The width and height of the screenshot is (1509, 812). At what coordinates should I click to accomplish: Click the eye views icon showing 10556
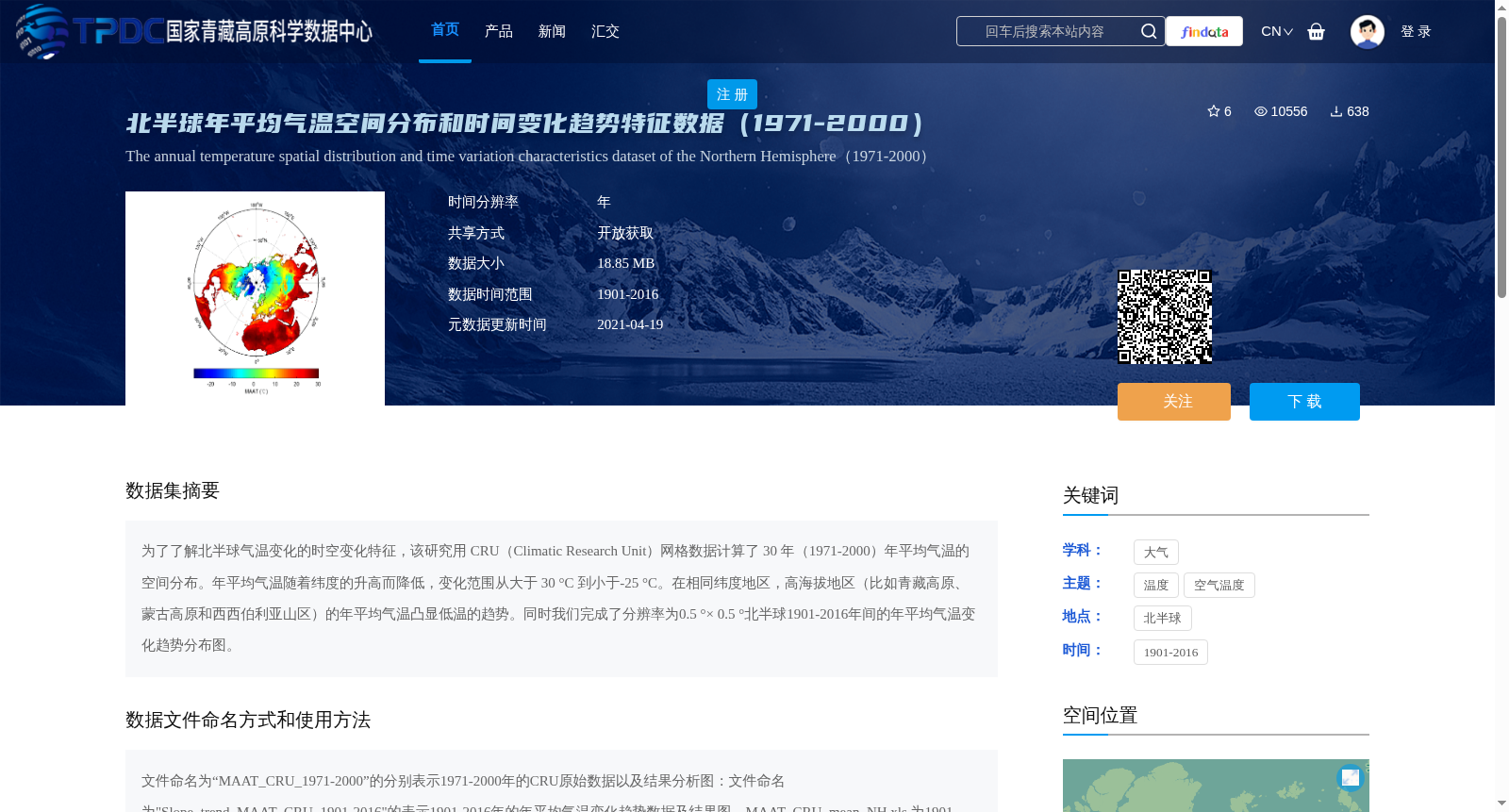pyautogui.click(x=1260, y=111)
